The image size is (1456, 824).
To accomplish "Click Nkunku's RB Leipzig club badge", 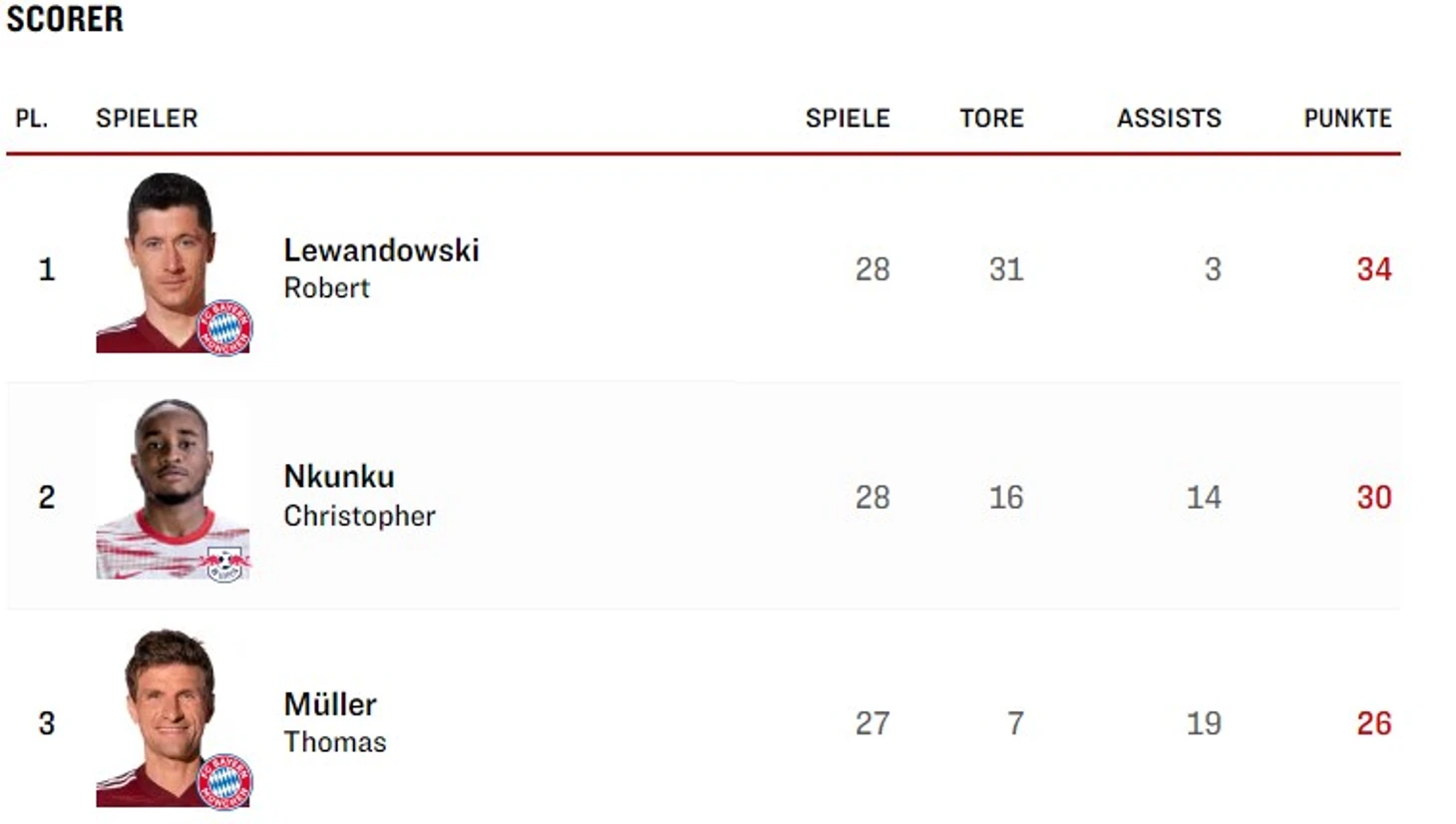I will point(224,563).
